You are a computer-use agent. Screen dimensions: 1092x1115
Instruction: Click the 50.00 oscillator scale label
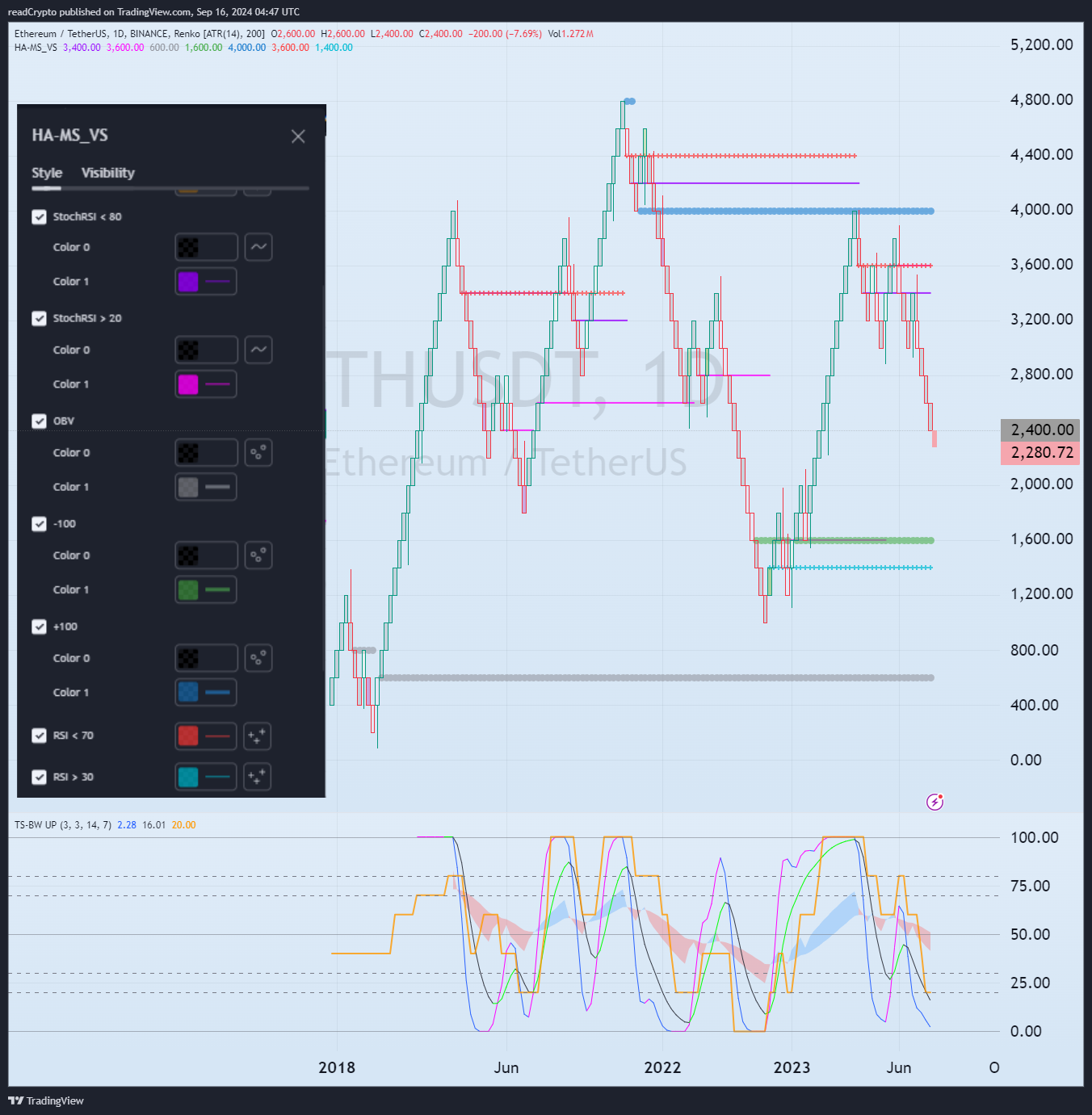(1031, 934)
